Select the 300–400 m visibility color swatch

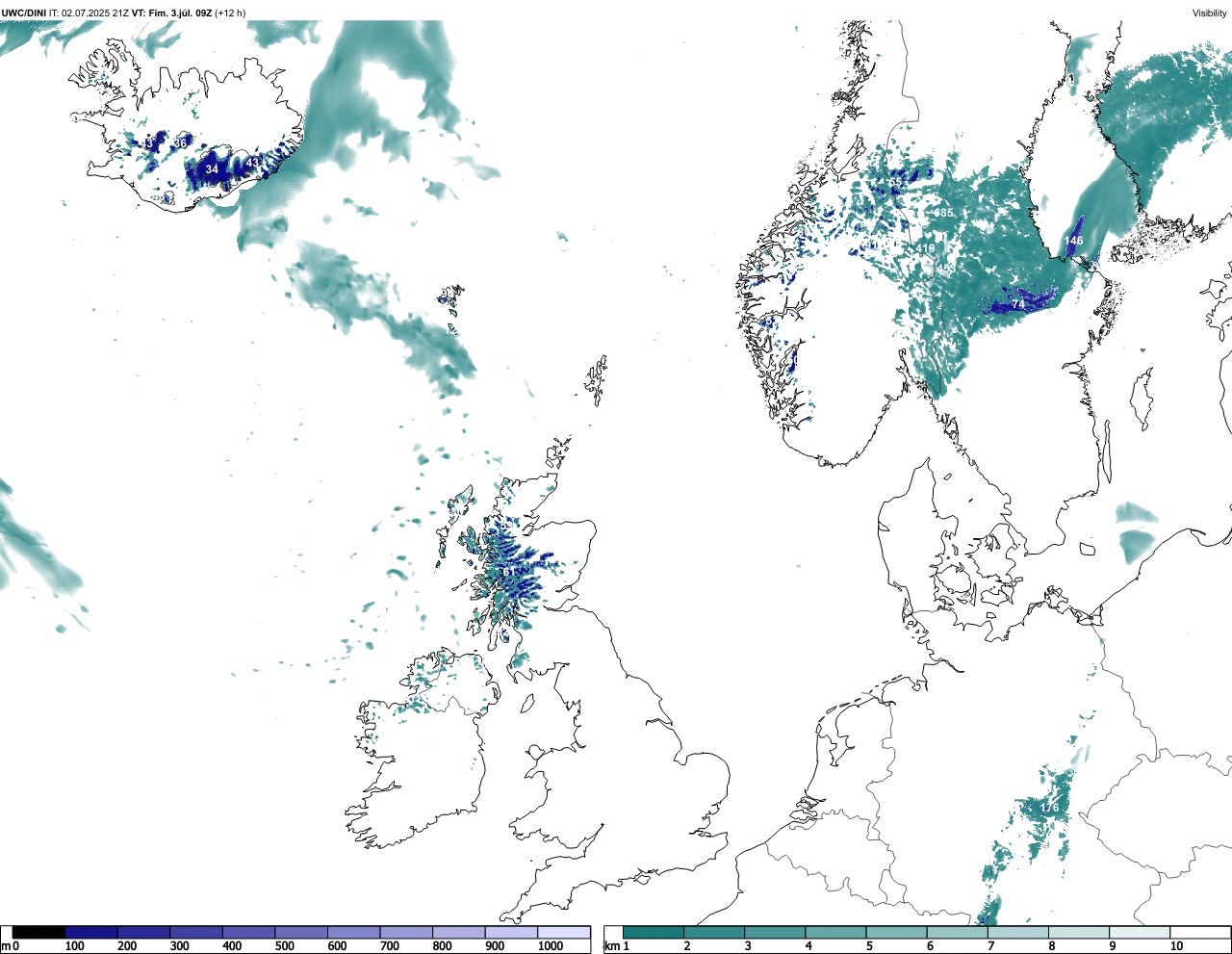click(x=196, y=932)
